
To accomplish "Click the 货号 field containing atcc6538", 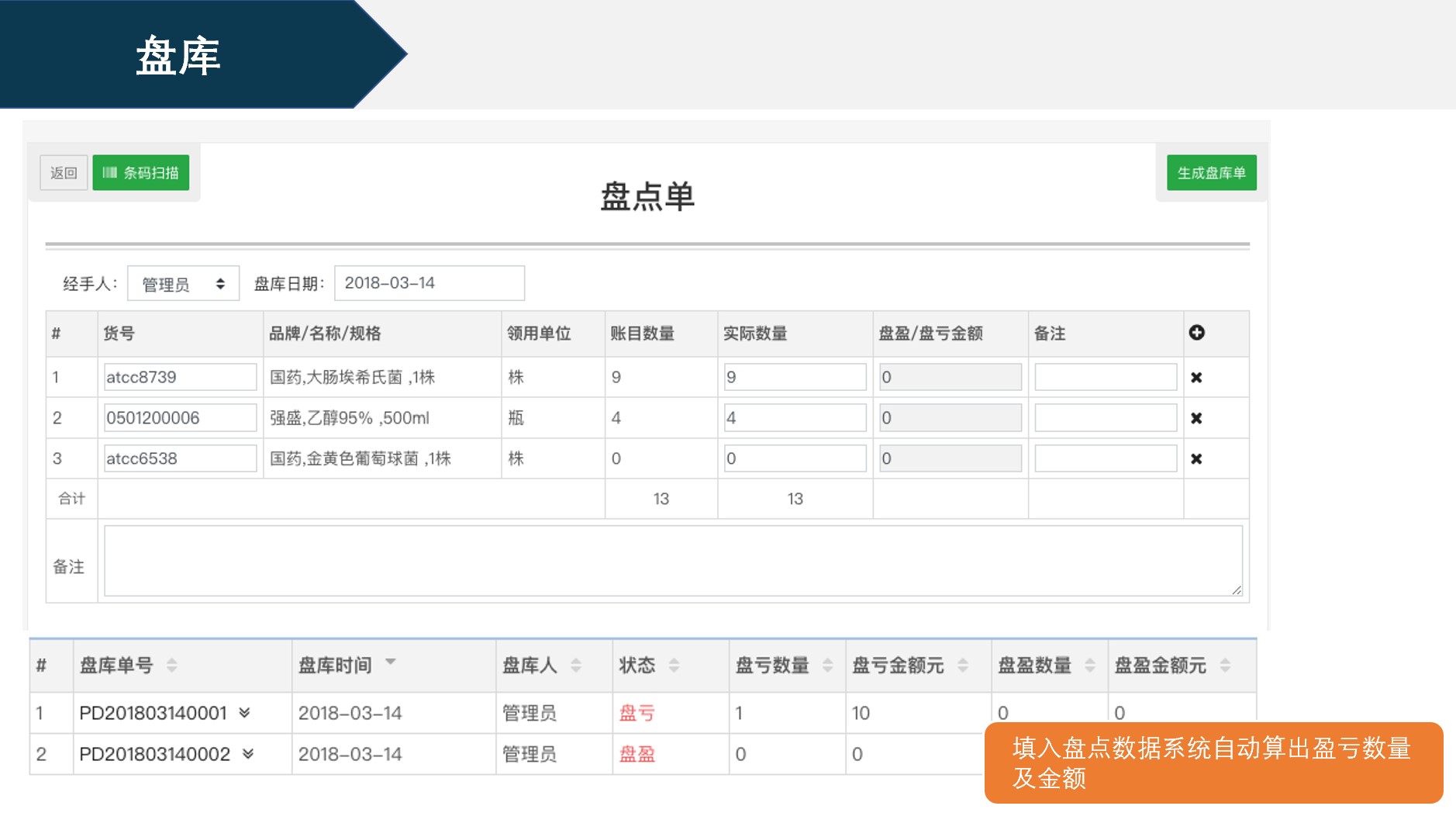I will click(180, 458).
